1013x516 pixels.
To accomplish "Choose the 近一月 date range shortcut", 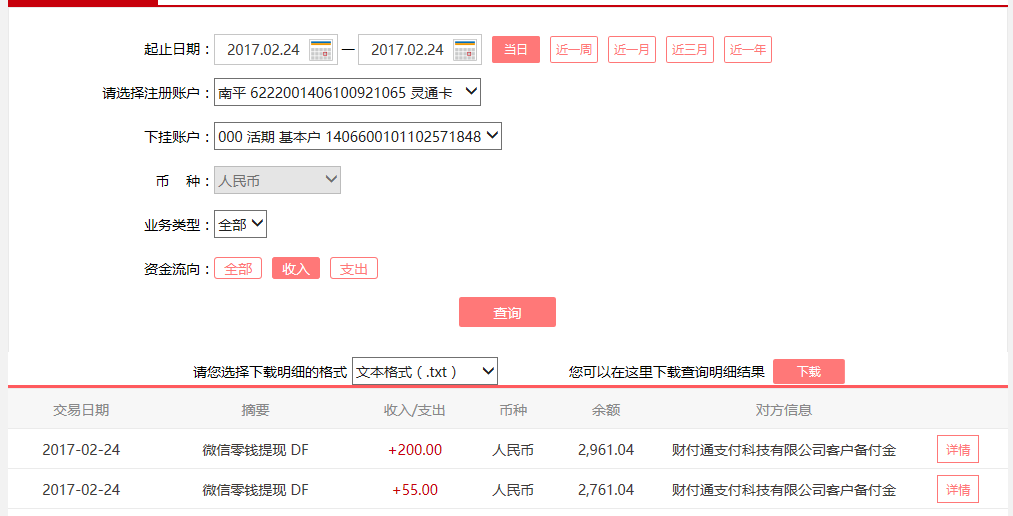I will 632,50.
